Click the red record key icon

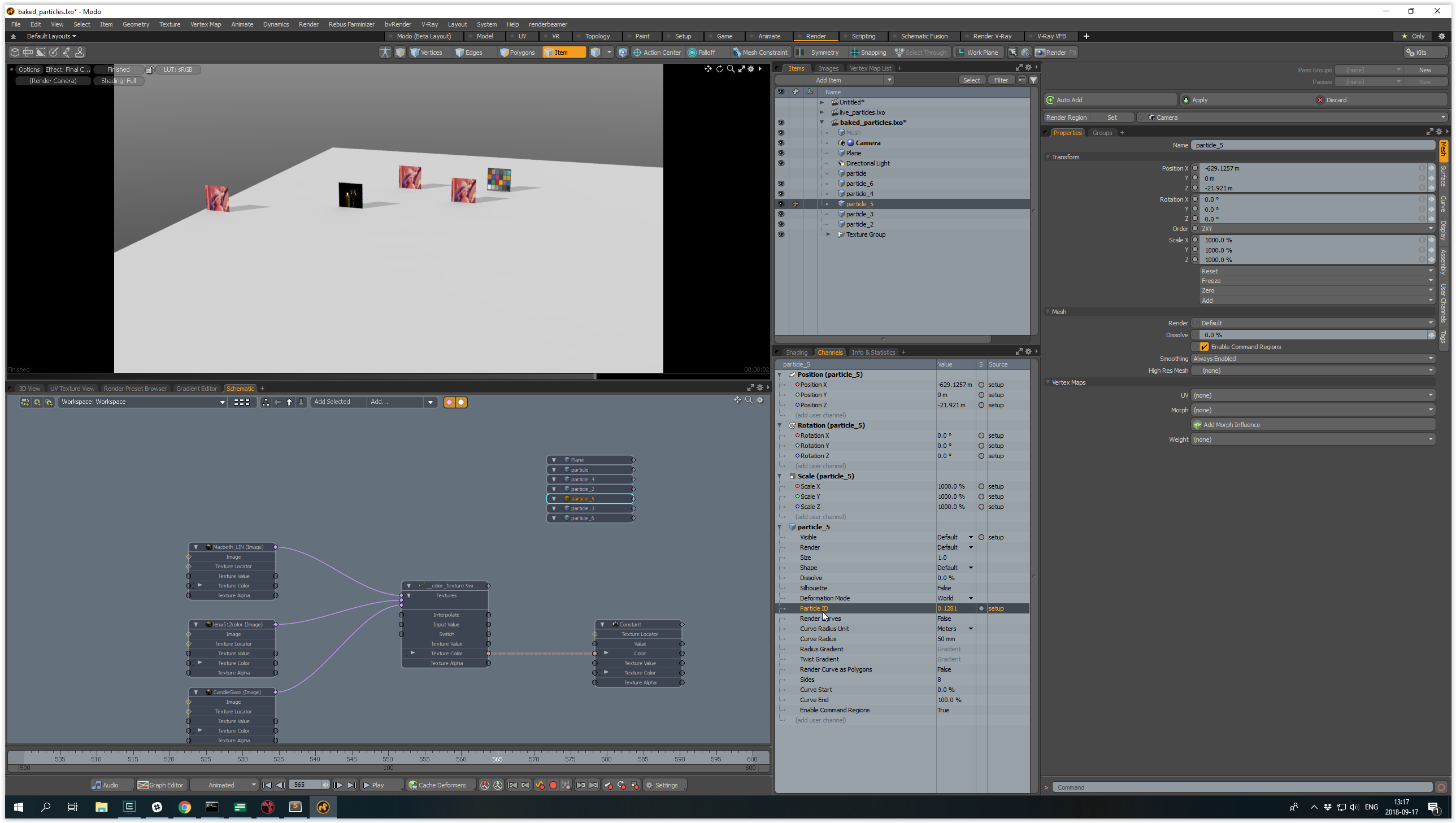[x=553, y=785]
